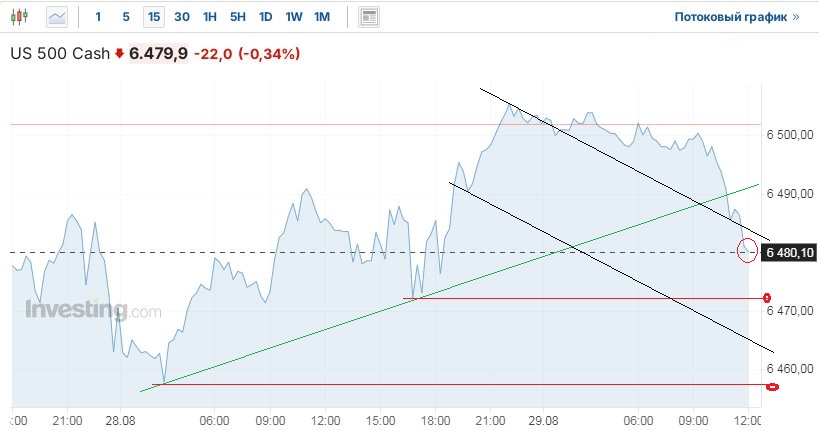Switch to the 30-minute interval

pos(181,17)
